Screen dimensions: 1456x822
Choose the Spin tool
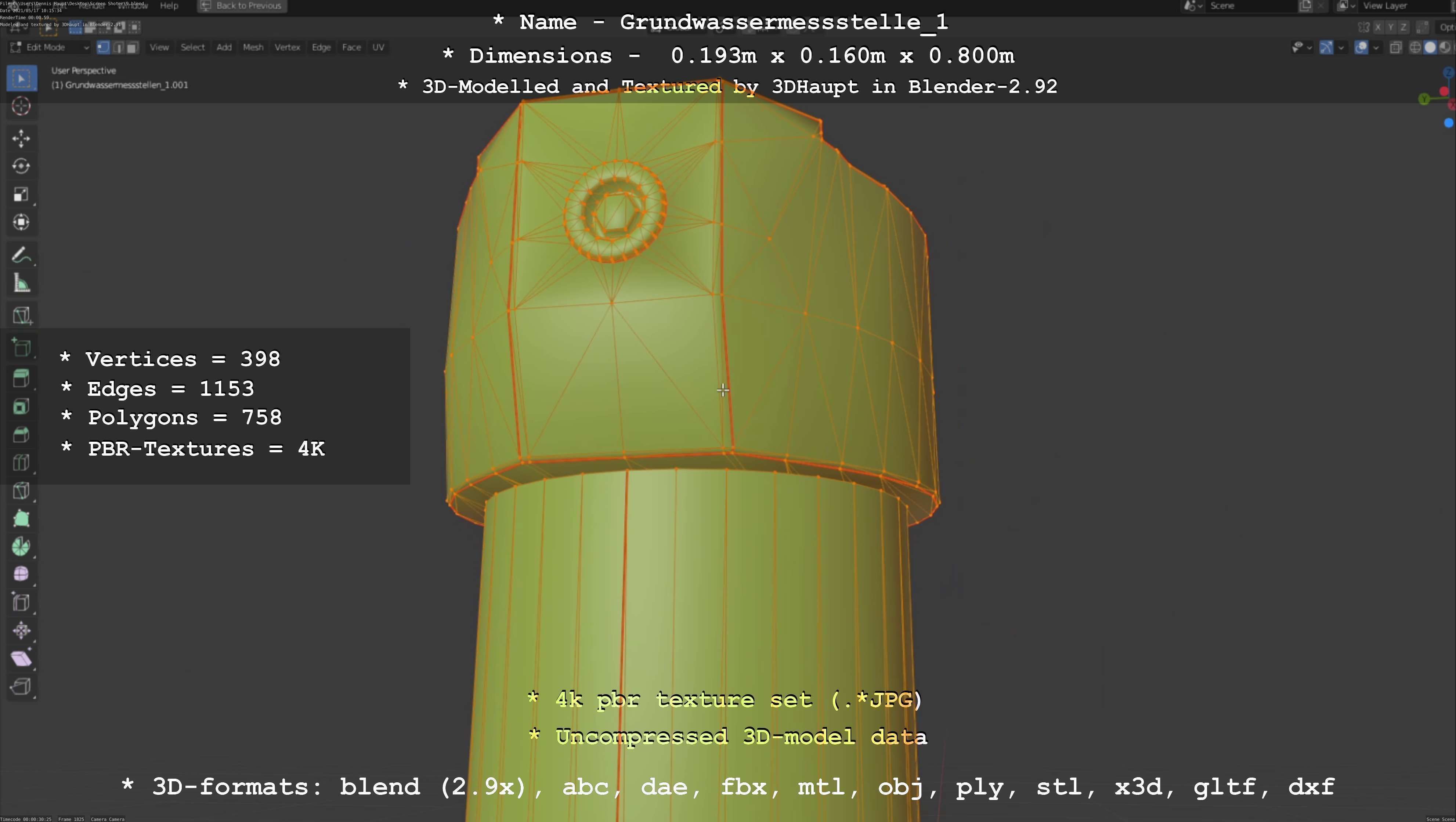(x=21, y=546)
